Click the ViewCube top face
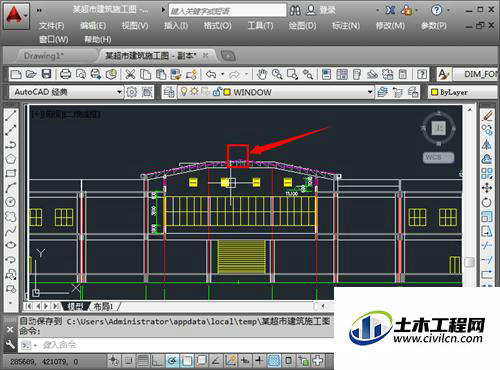This screenshot has height=370, width=500. 439,128
